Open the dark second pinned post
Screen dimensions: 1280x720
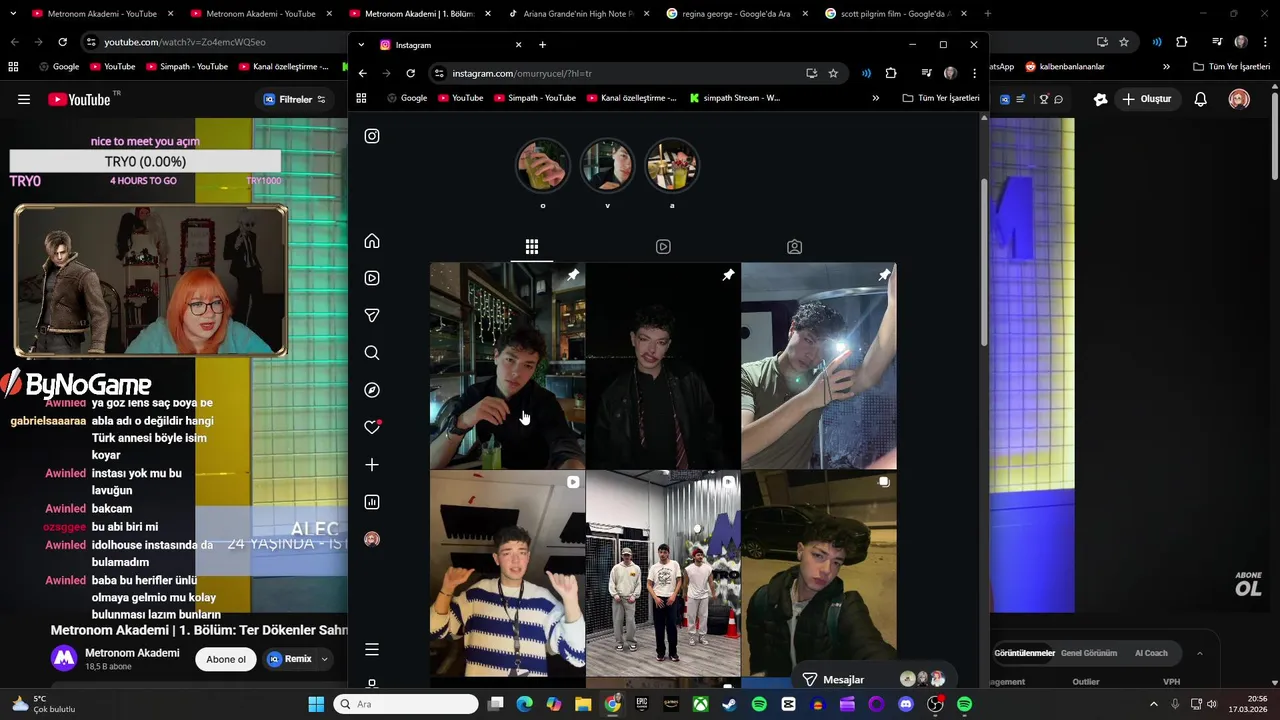(663, 366)
